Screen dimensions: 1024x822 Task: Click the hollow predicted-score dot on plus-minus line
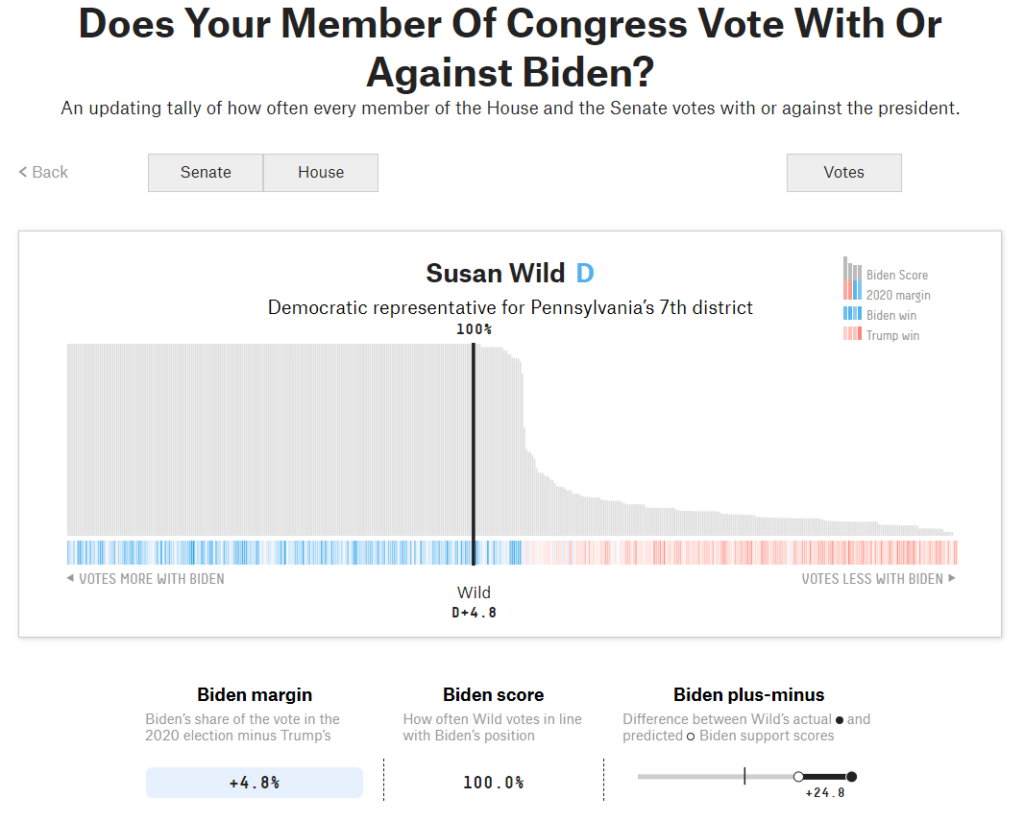pos(798,776)
